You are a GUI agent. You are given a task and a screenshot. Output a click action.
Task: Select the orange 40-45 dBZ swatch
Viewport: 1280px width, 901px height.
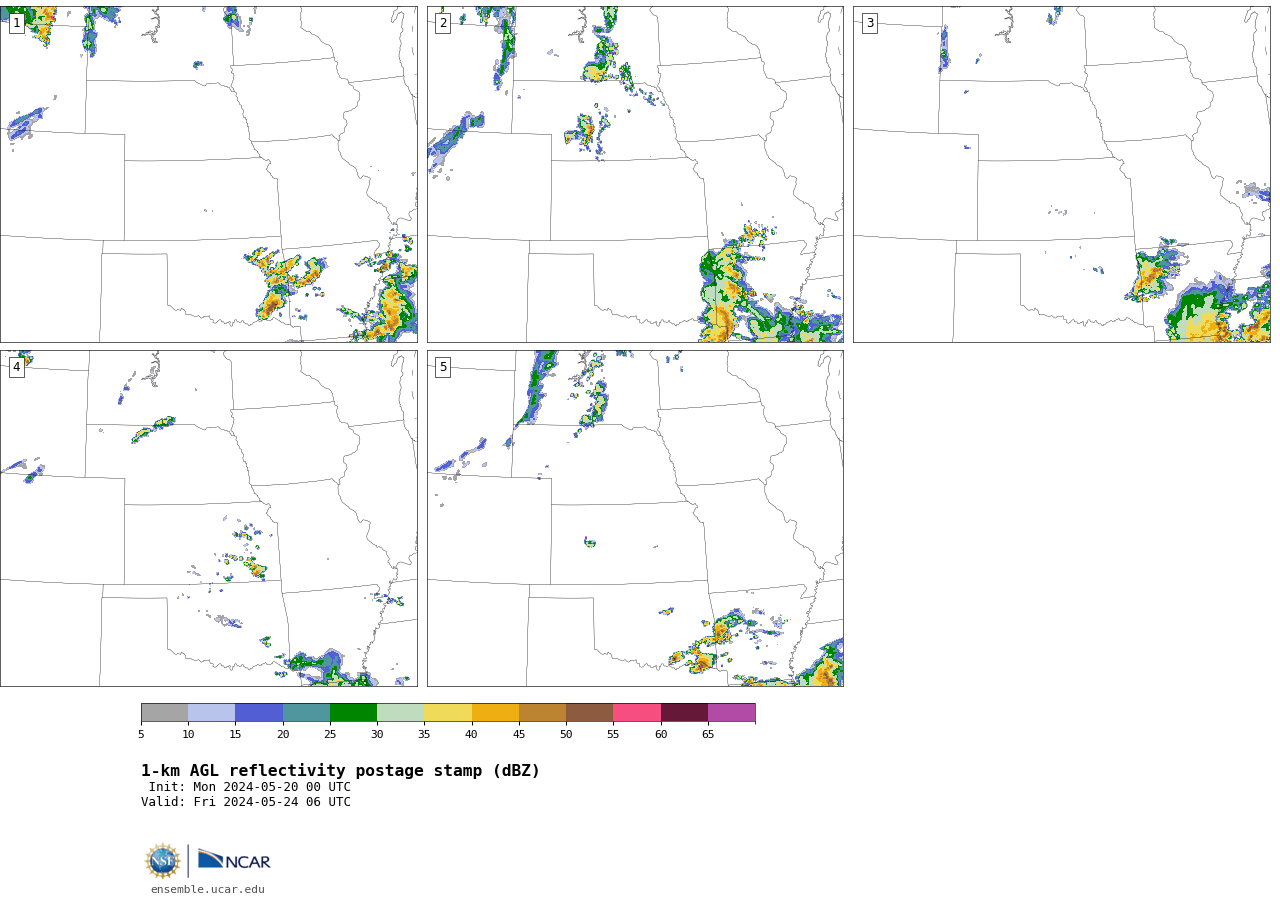click(495, 713)
